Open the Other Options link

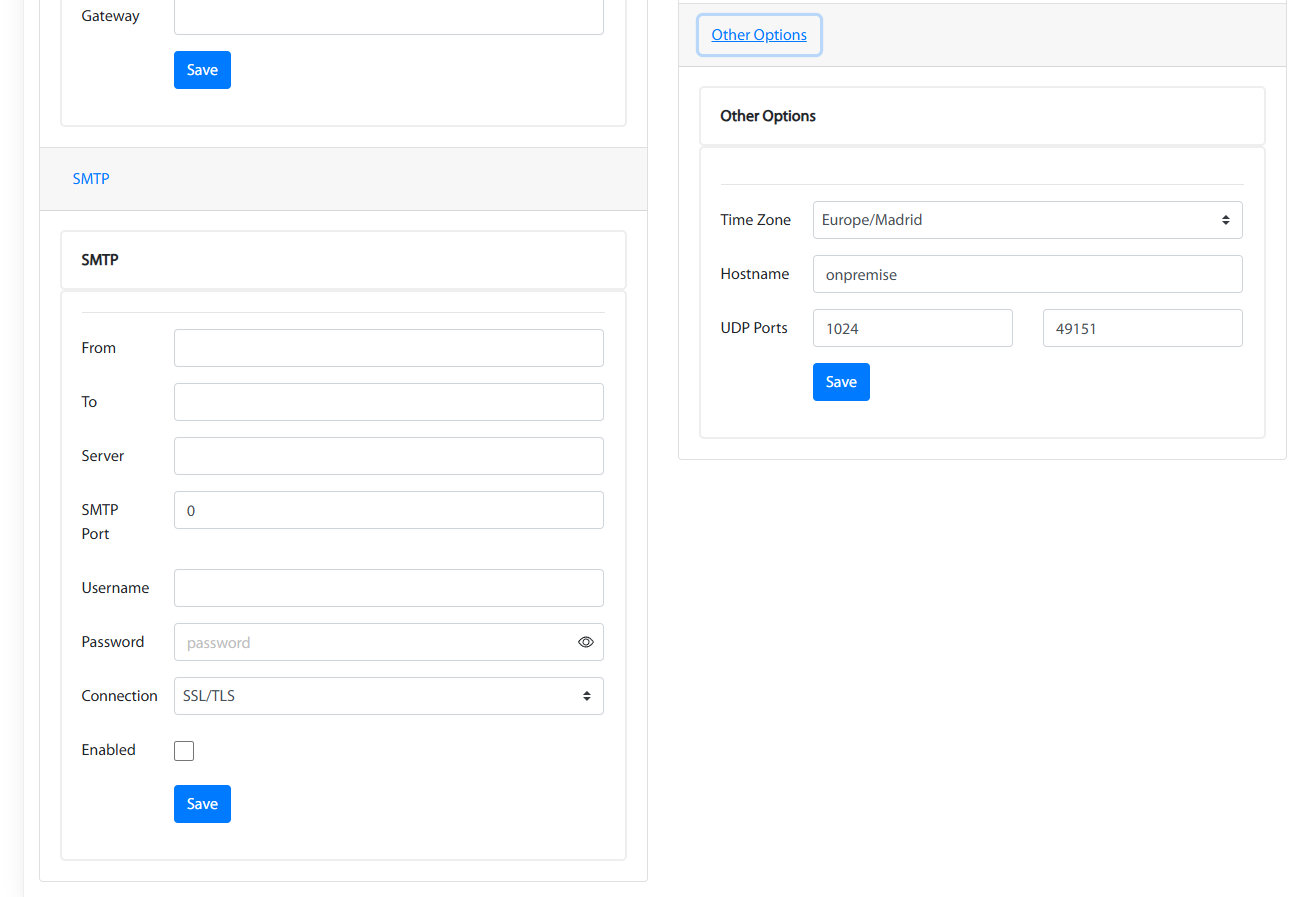coord(758,34)
